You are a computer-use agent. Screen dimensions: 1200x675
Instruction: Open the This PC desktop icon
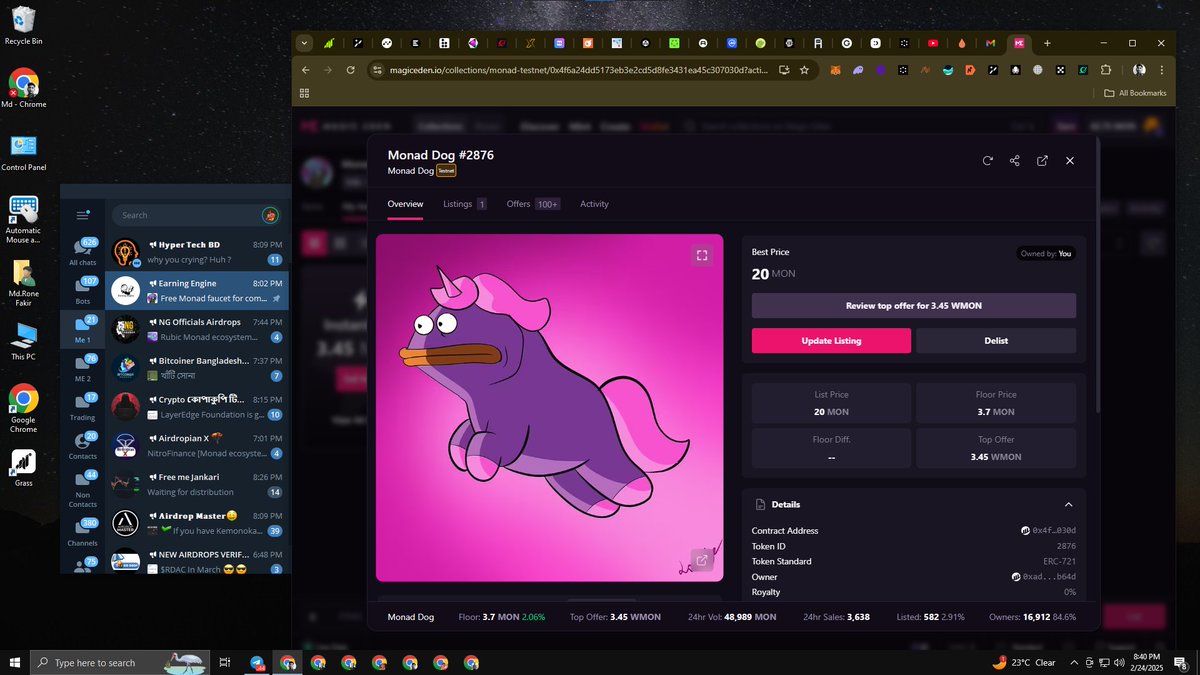point(23,341)
